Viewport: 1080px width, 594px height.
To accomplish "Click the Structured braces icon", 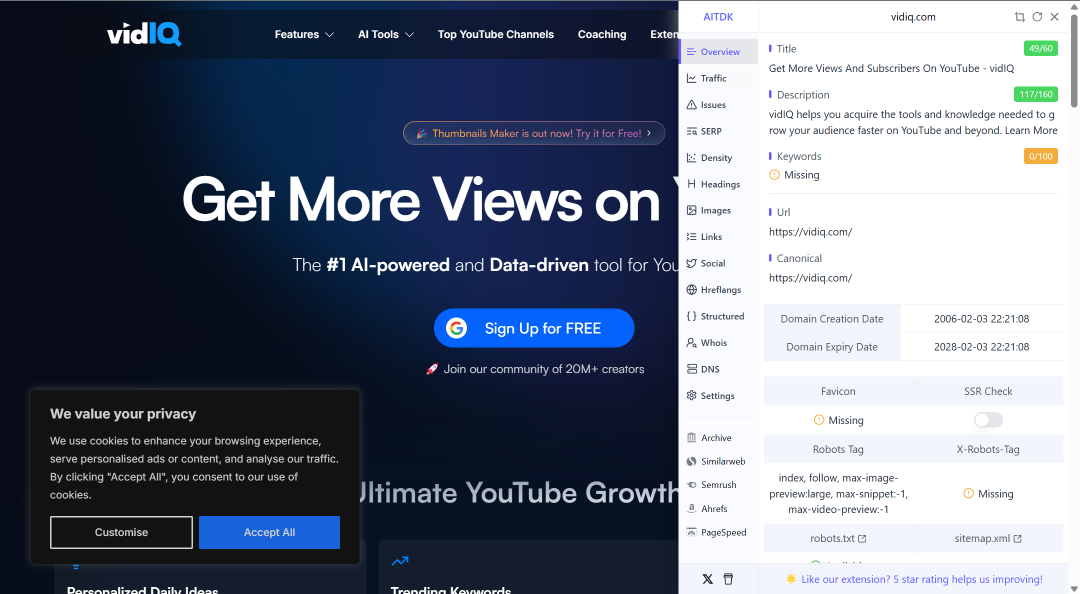I will (x=692, y=316).
